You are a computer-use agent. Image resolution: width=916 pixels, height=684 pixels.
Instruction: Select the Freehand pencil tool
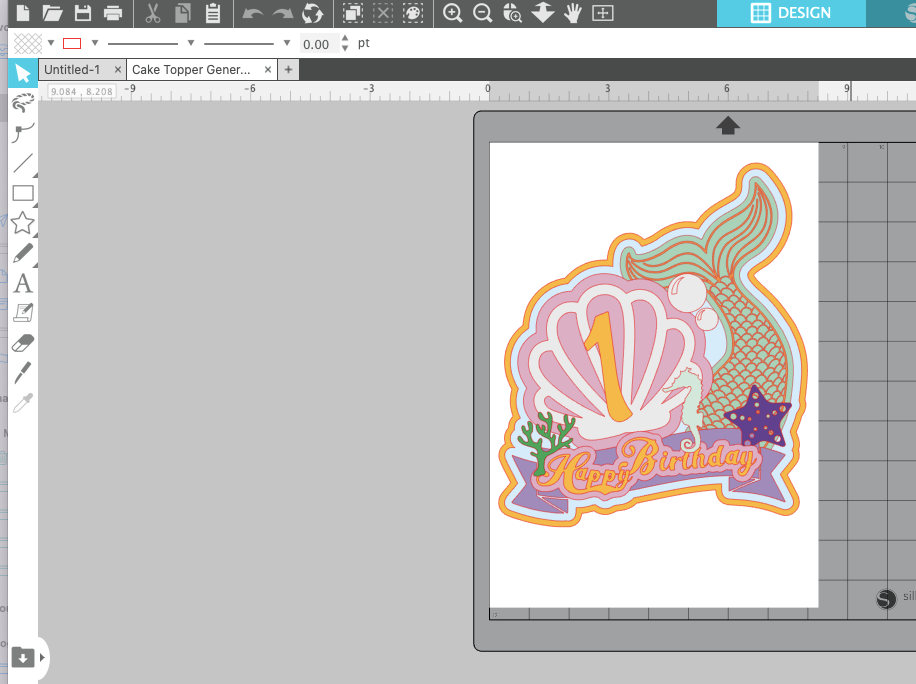pyautogui.click(x=23, y=254)
